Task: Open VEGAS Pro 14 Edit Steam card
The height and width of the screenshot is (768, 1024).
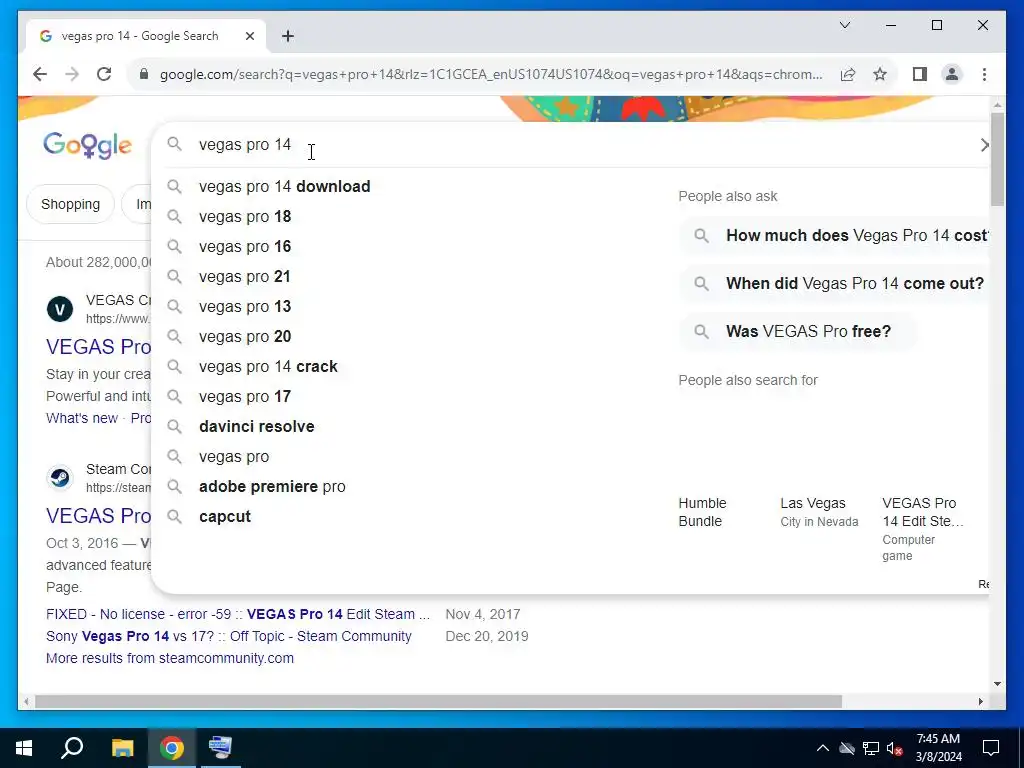Action: click(922, 529)
